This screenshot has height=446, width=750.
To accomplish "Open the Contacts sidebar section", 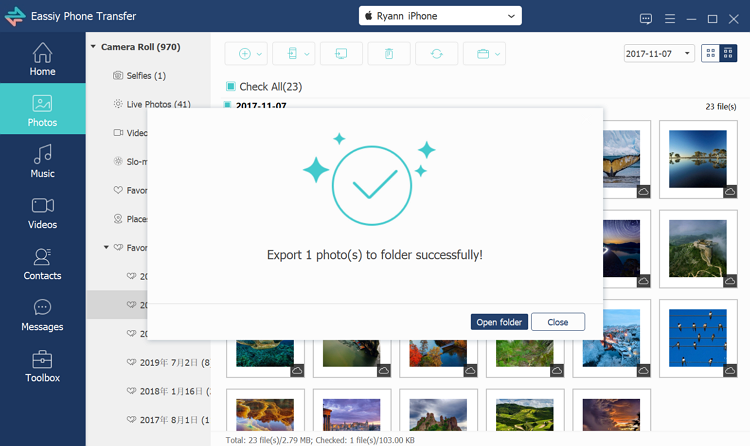I will (43, 264).
